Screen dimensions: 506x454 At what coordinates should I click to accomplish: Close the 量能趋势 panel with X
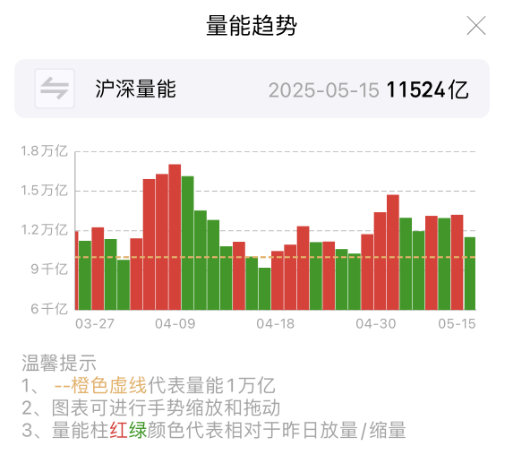click(476, 25)
